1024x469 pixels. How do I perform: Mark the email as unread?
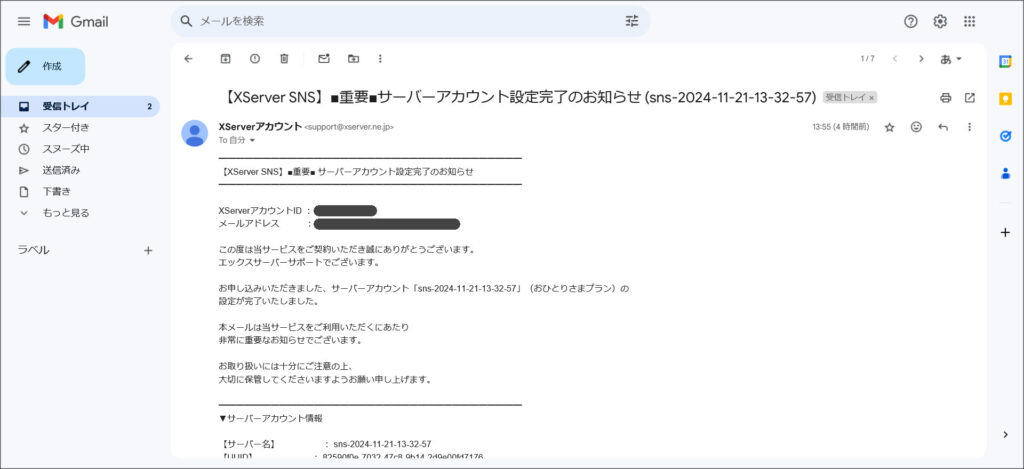coord(324,59)
